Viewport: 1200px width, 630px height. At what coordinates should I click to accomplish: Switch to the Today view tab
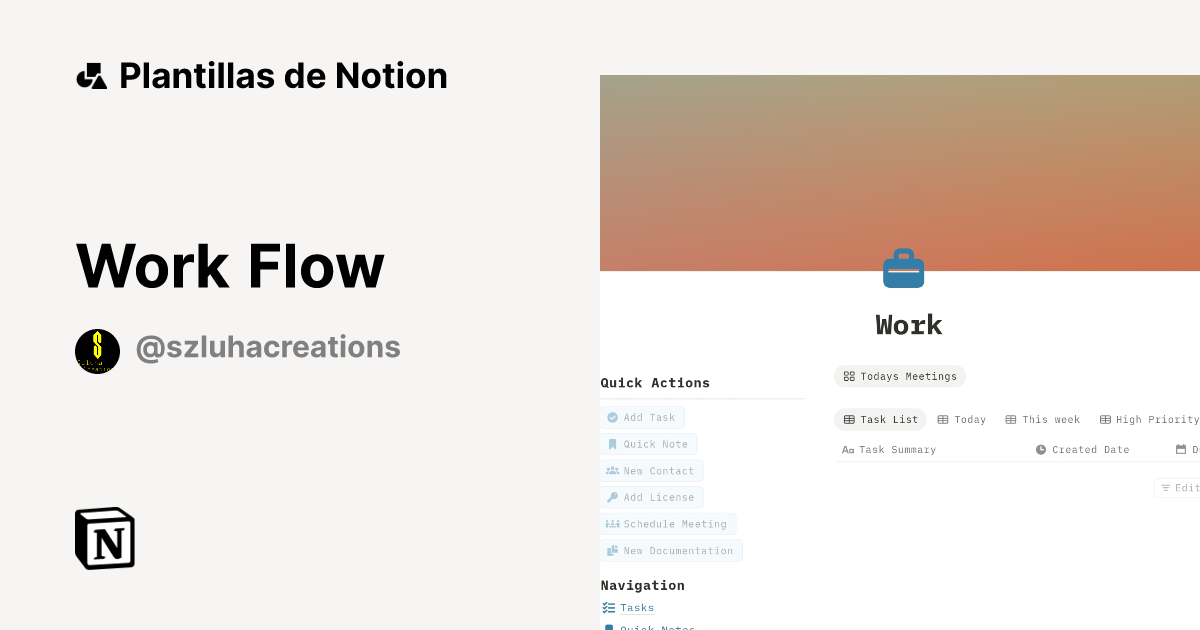pos(961,419)
